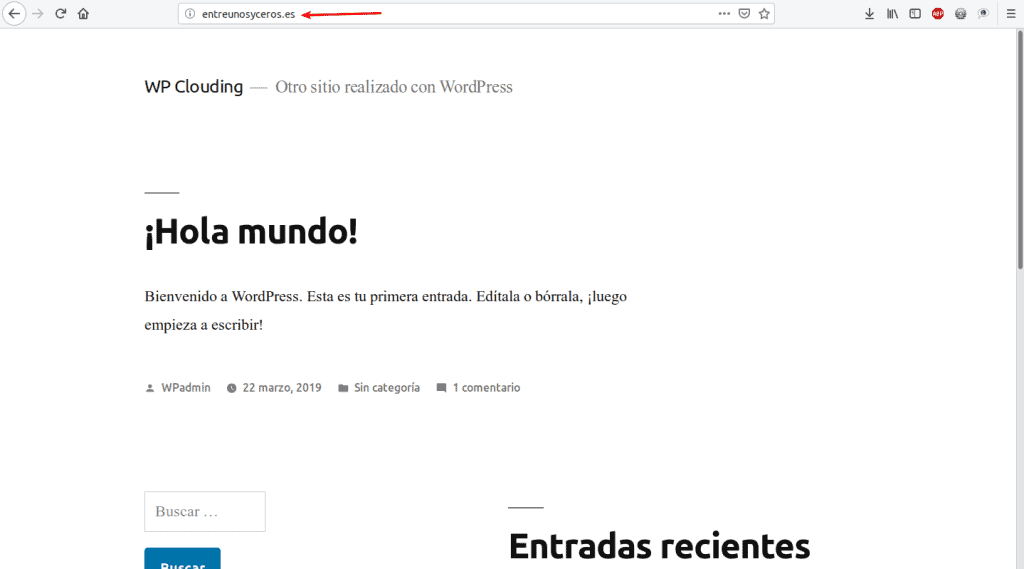Open the page actions three-dot menu
The image size is (1024, 569).
tap(724, 14)
